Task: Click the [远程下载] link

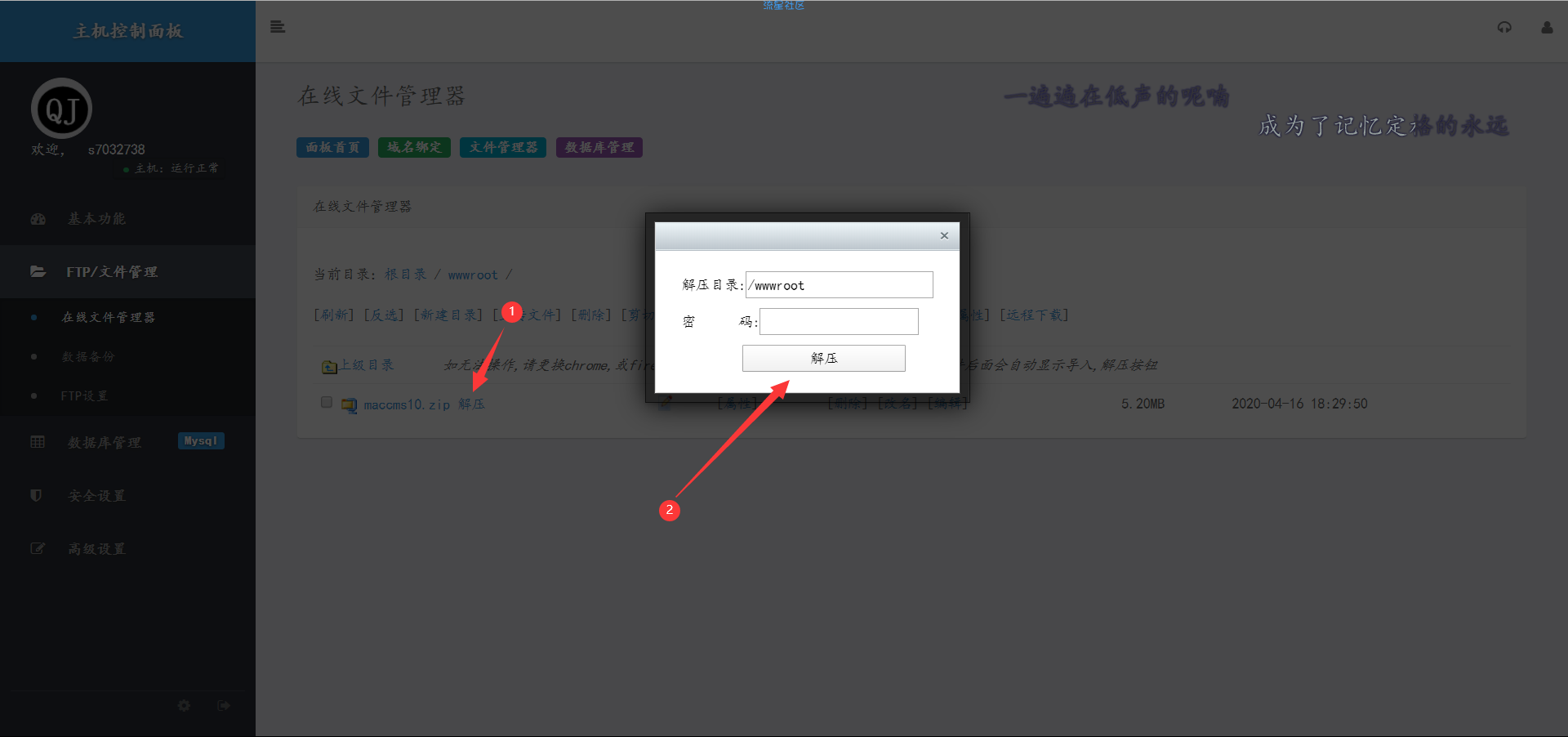Action: (x=1034, y=315)
